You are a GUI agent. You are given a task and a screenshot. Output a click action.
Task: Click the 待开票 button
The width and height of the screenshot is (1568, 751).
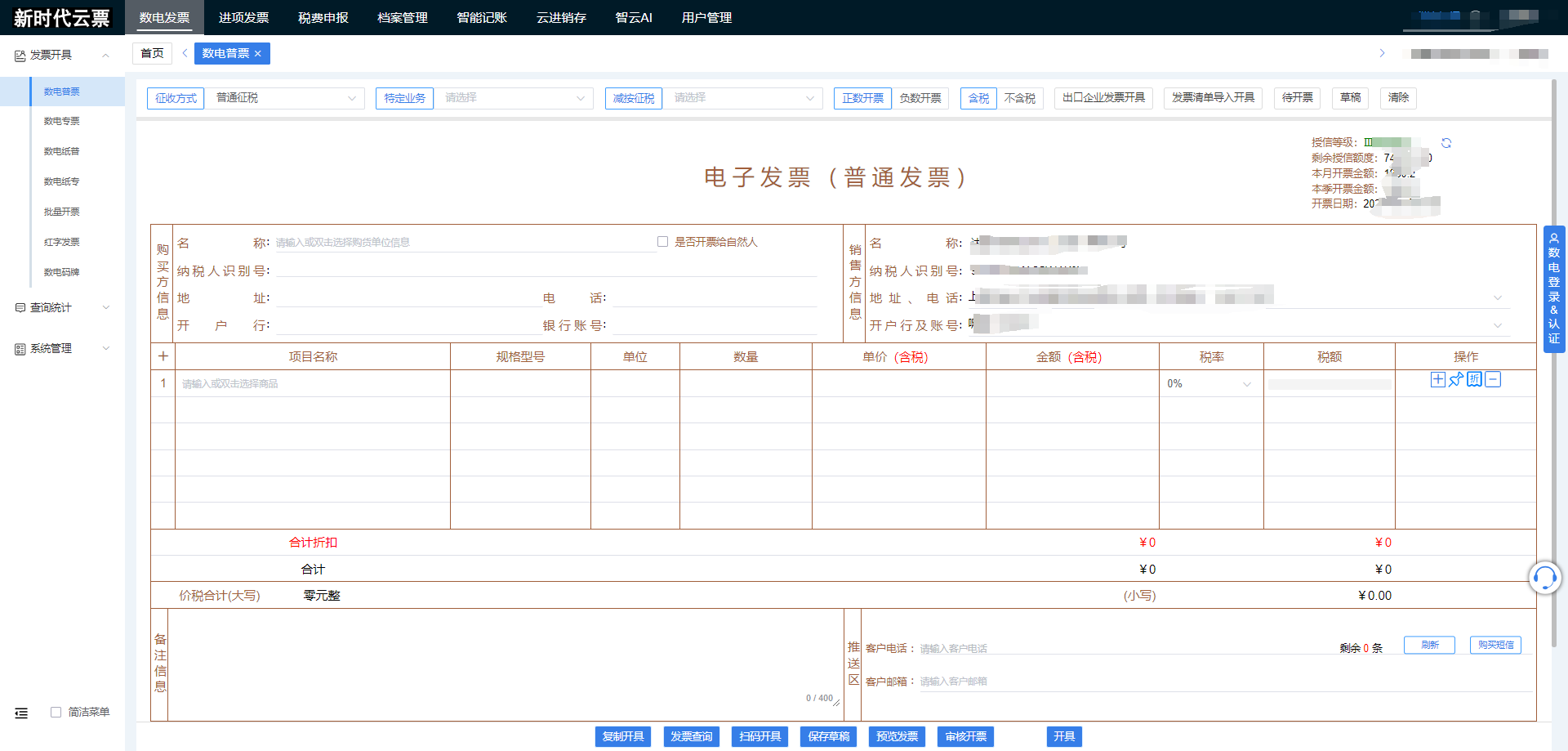(x=1298, y=98)
